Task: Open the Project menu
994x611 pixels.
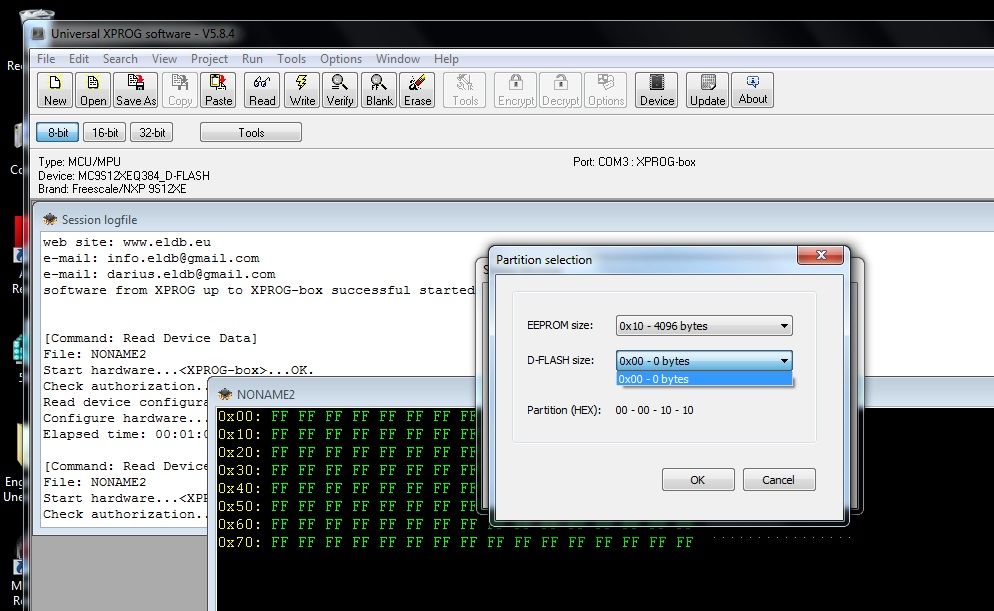Action: [209, 59]
